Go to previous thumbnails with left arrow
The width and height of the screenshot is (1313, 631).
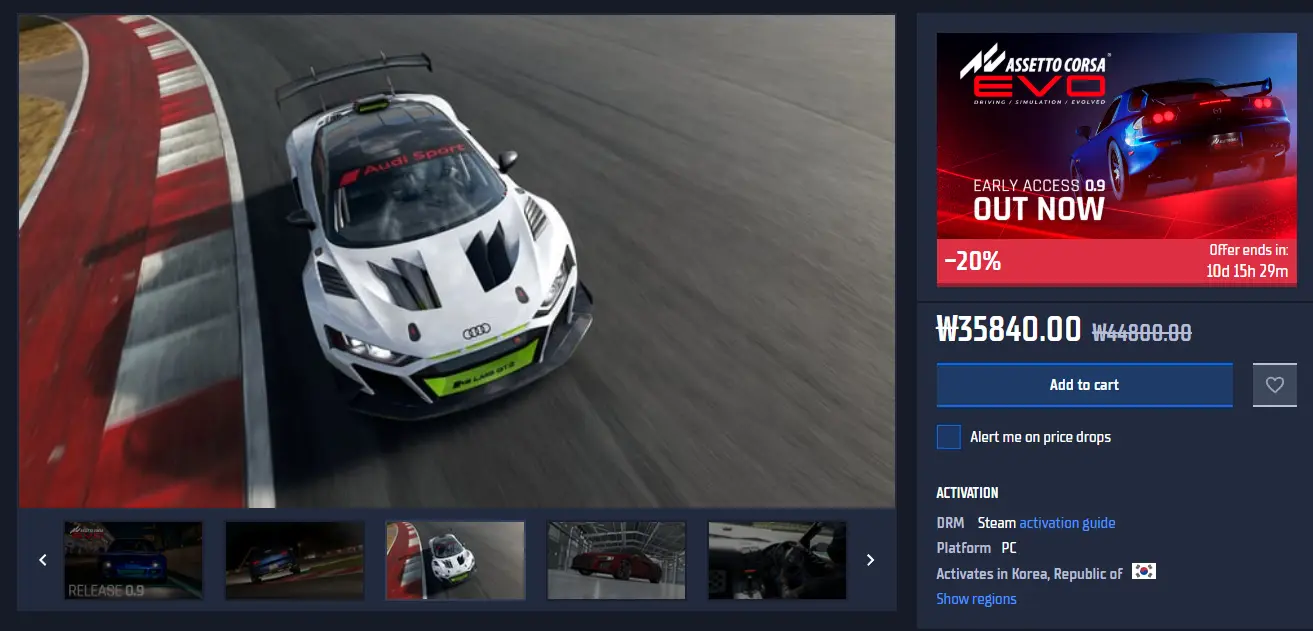click(x=43, y=560)
